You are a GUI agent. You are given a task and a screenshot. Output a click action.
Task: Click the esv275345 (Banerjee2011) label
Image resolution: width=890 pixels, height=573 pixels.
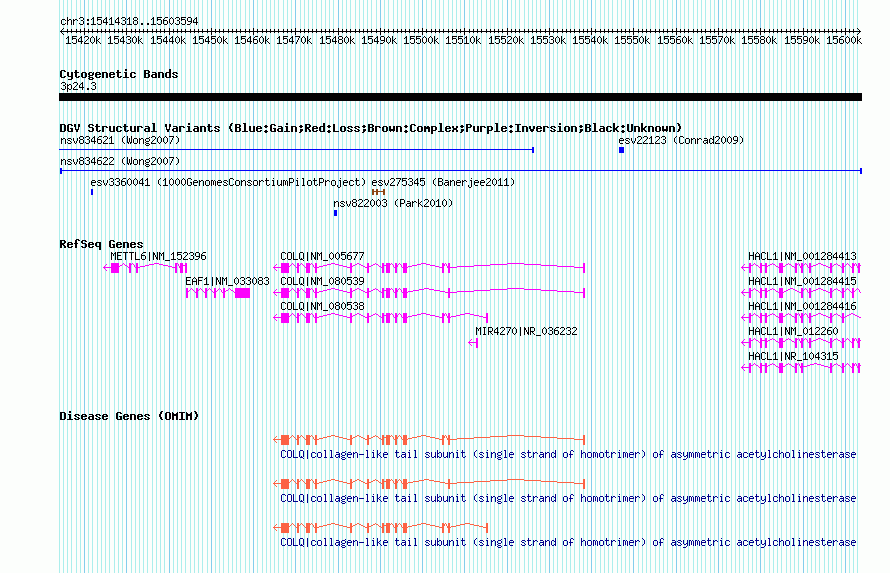[443, 182]
